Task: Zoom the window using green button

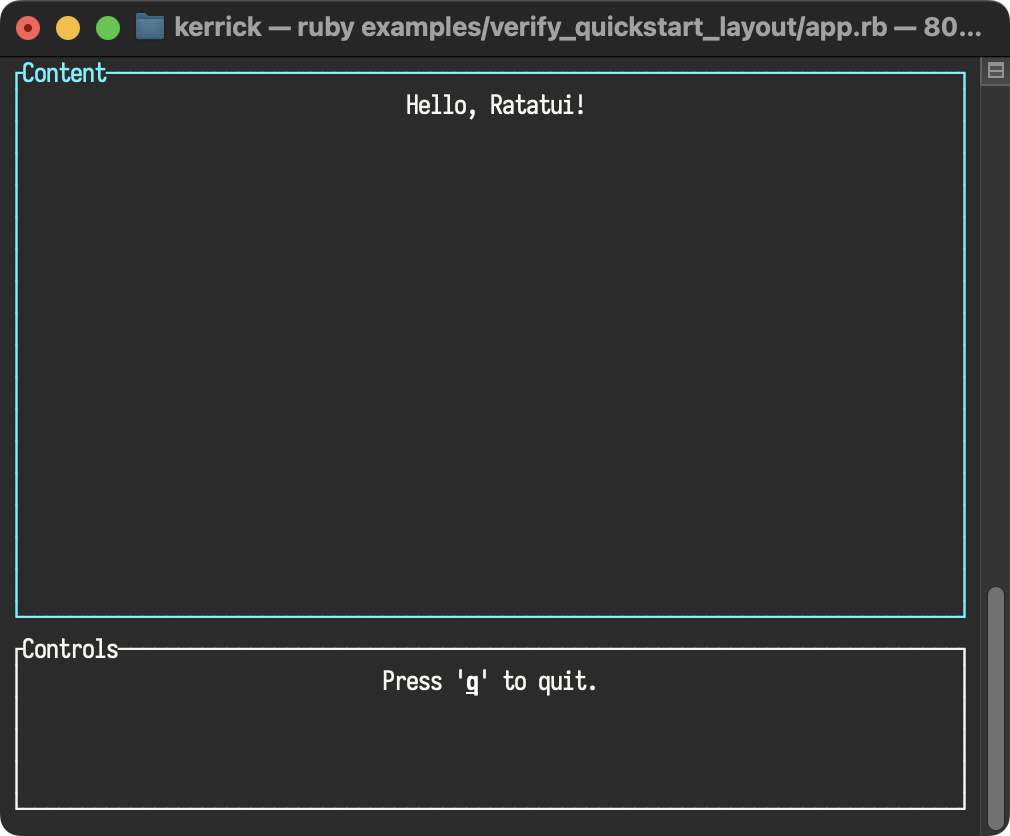Action: pos(108,28)
